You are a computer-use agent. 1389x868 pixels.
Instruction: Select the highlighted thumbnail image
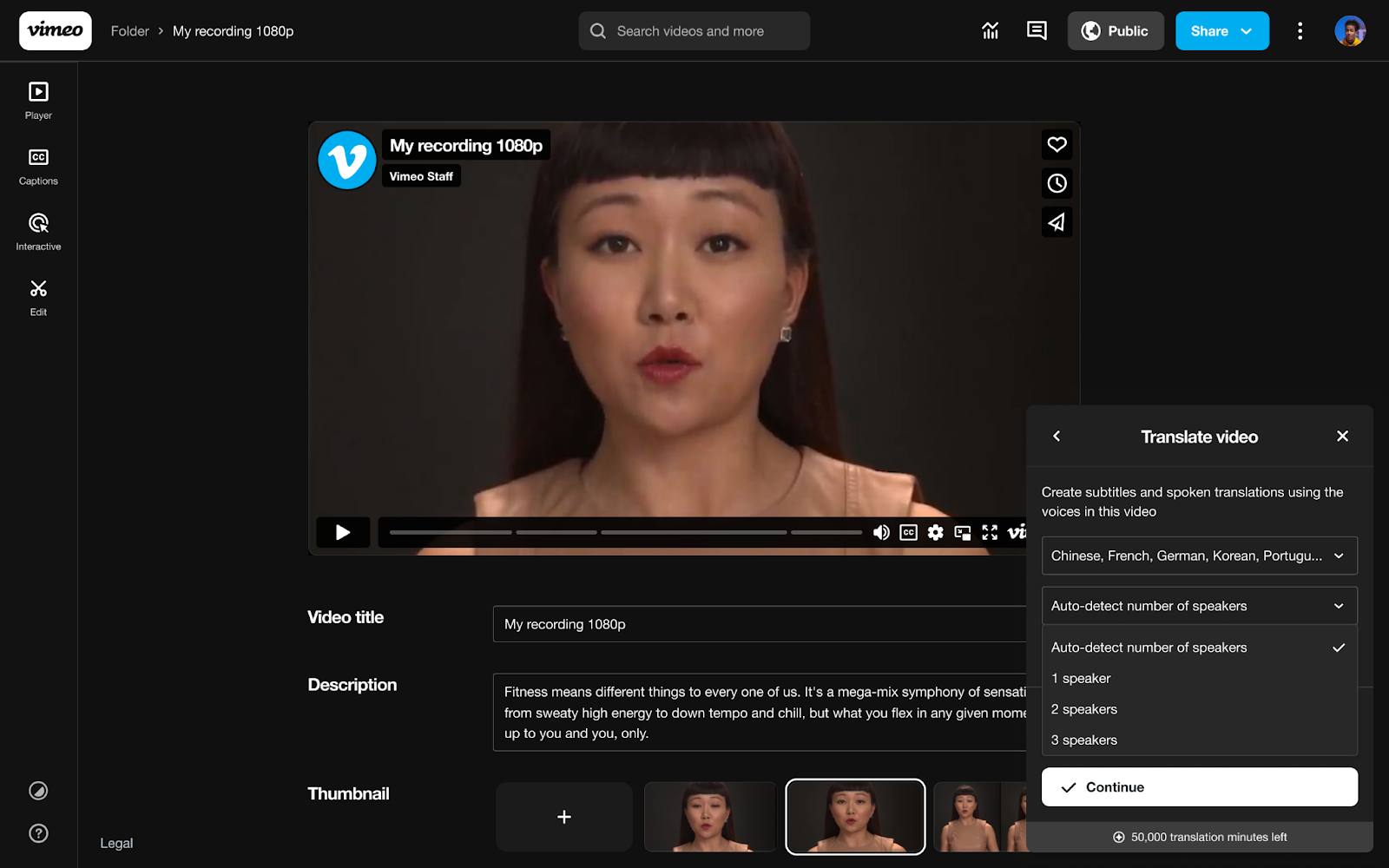coord(854,816)
